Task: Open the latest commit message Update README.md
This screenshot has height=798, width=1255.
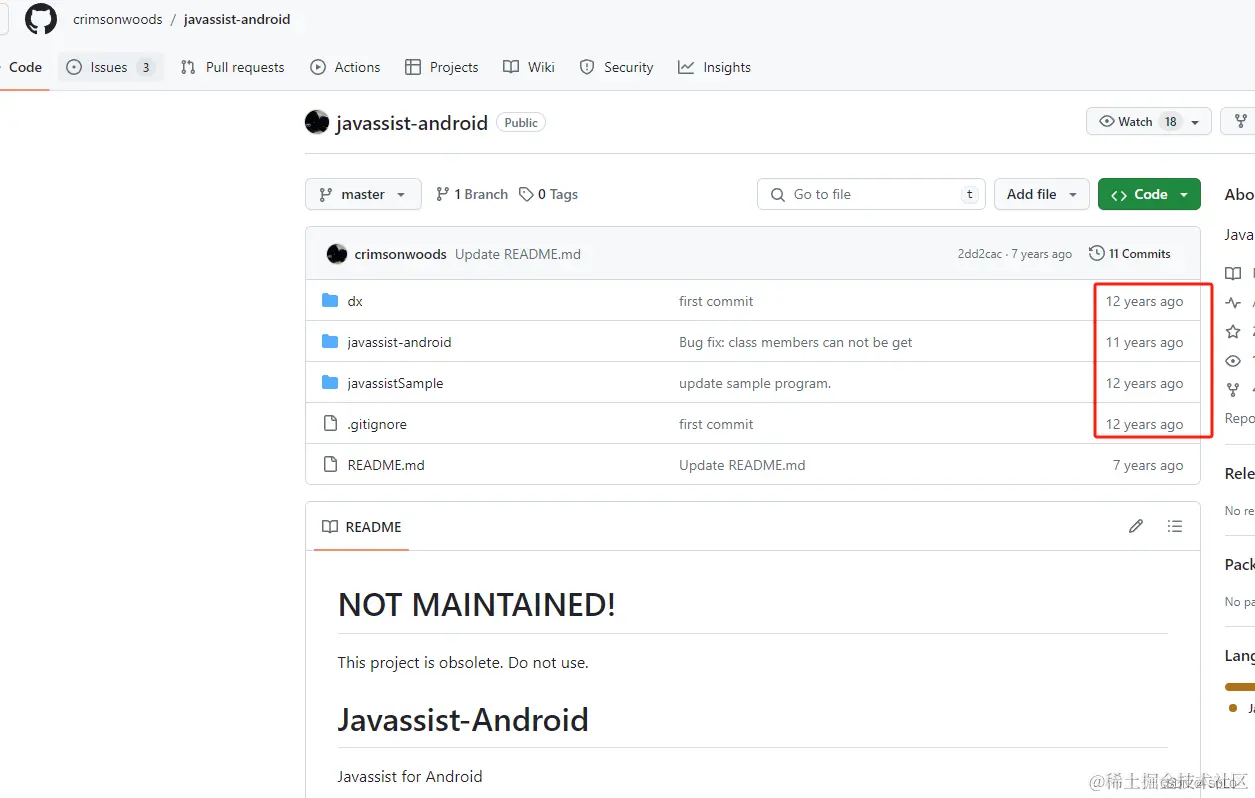Action: tap(518, 254)
